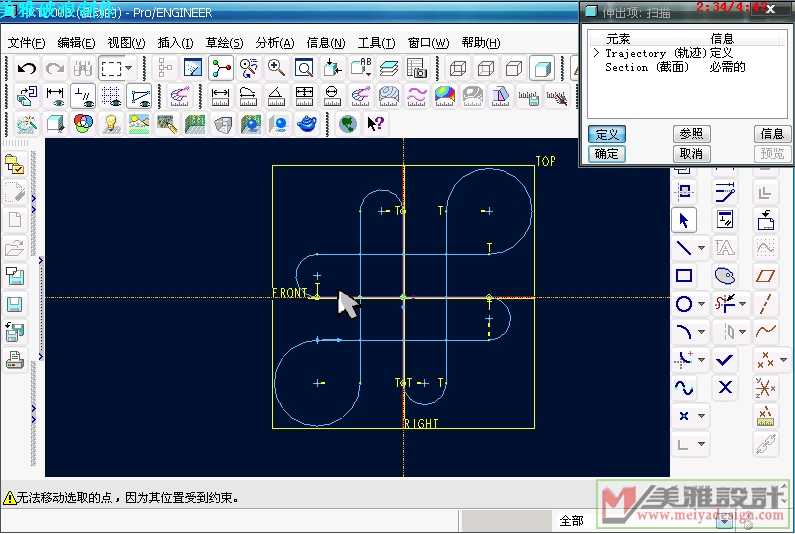
Task: Click the Print icon in left toolbar
Action: (x=15, y=361)
